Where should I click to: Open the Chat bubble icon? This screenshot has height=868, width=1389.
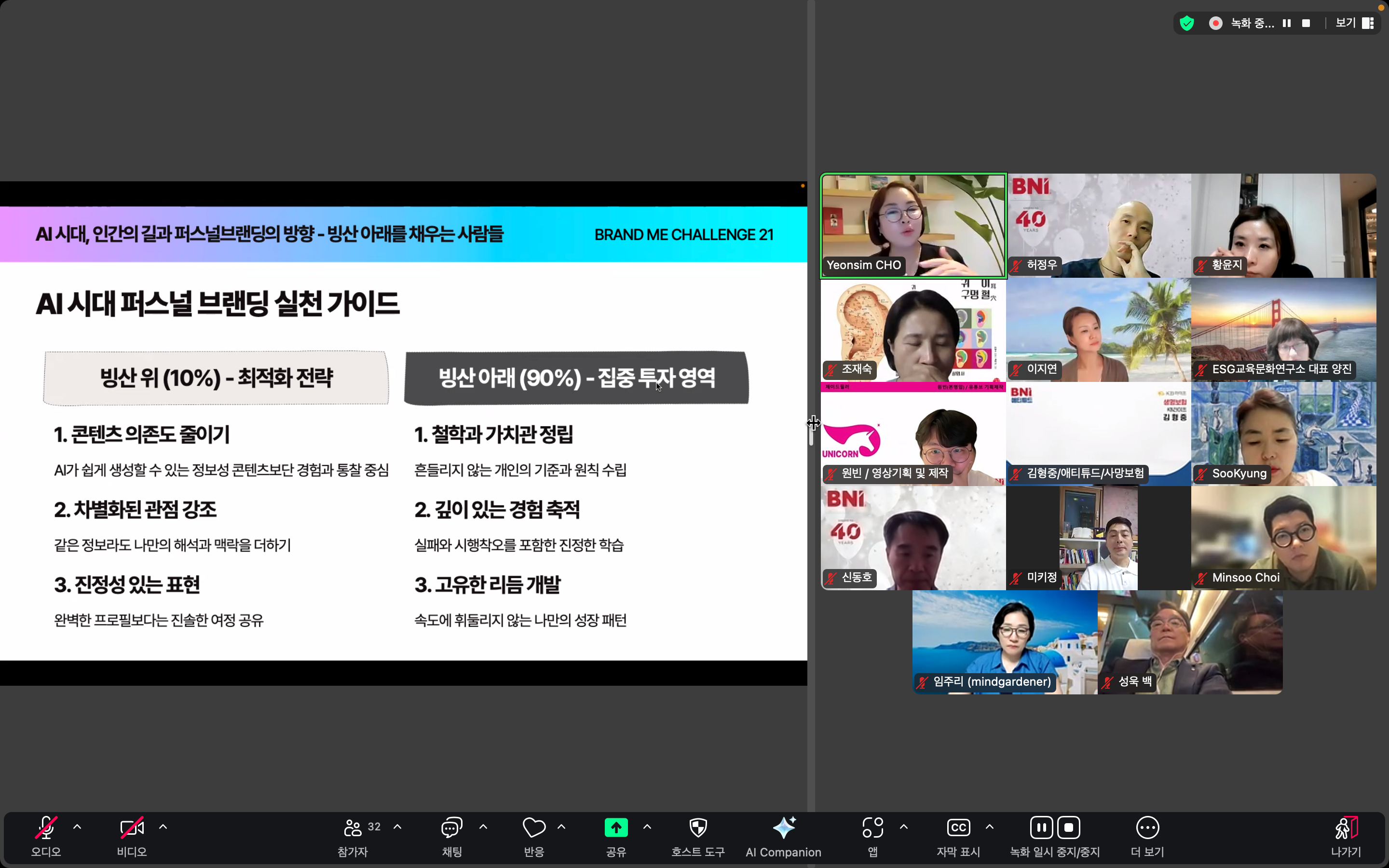[452, 828]
